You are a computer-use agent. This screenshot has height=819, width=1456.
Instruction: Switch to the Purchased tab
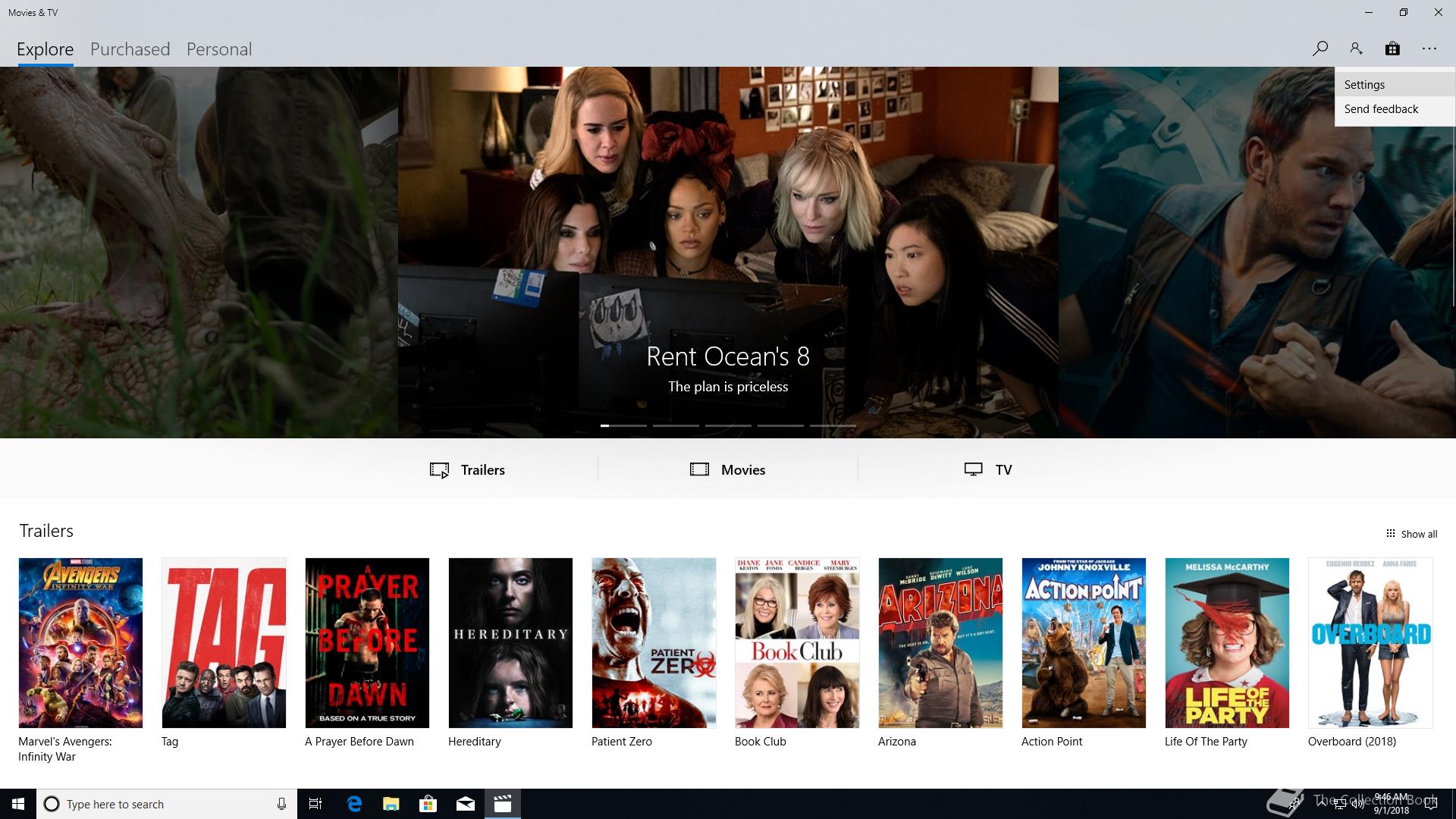point(130,49)
